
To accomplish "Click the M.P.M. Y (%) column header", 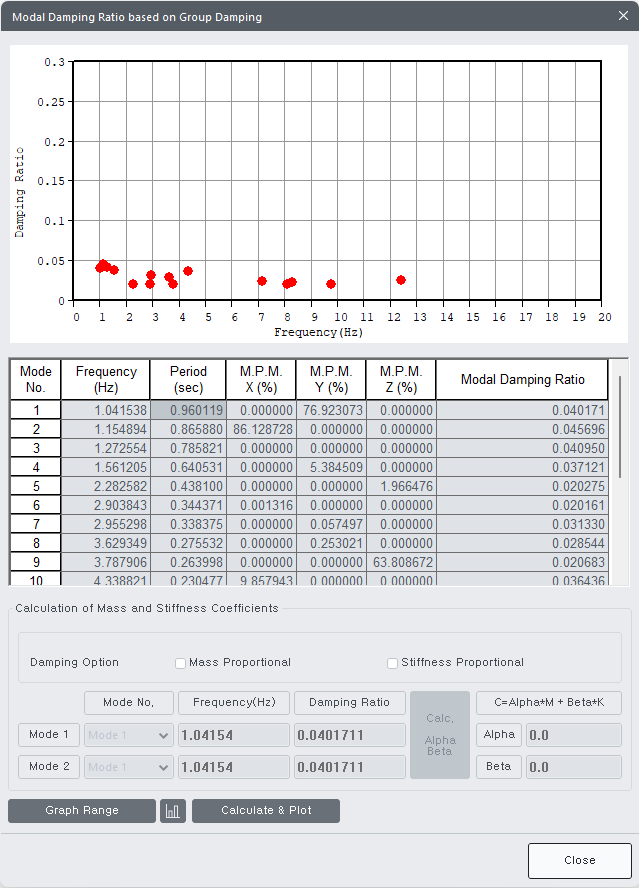I will click(x=331, y=379).
